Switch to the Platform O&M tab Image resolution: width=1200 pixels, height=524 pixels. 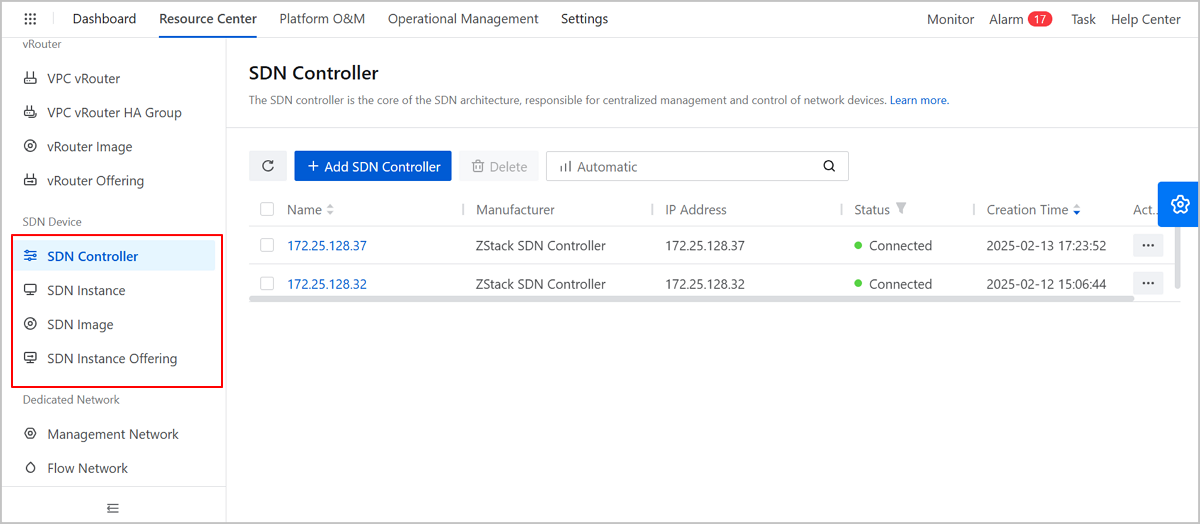(x=322, y=19)
